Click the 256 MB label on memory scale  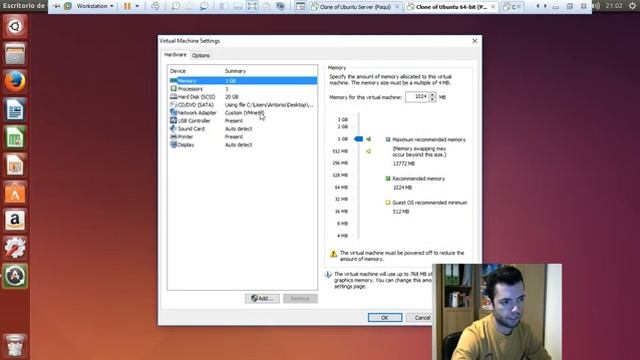[x=340, y=163]
